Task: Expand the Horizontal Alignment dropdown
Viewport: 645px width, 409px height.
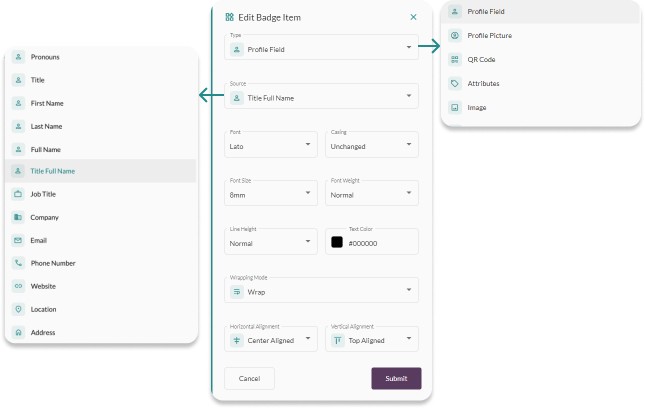Action: tap(270, 340)
